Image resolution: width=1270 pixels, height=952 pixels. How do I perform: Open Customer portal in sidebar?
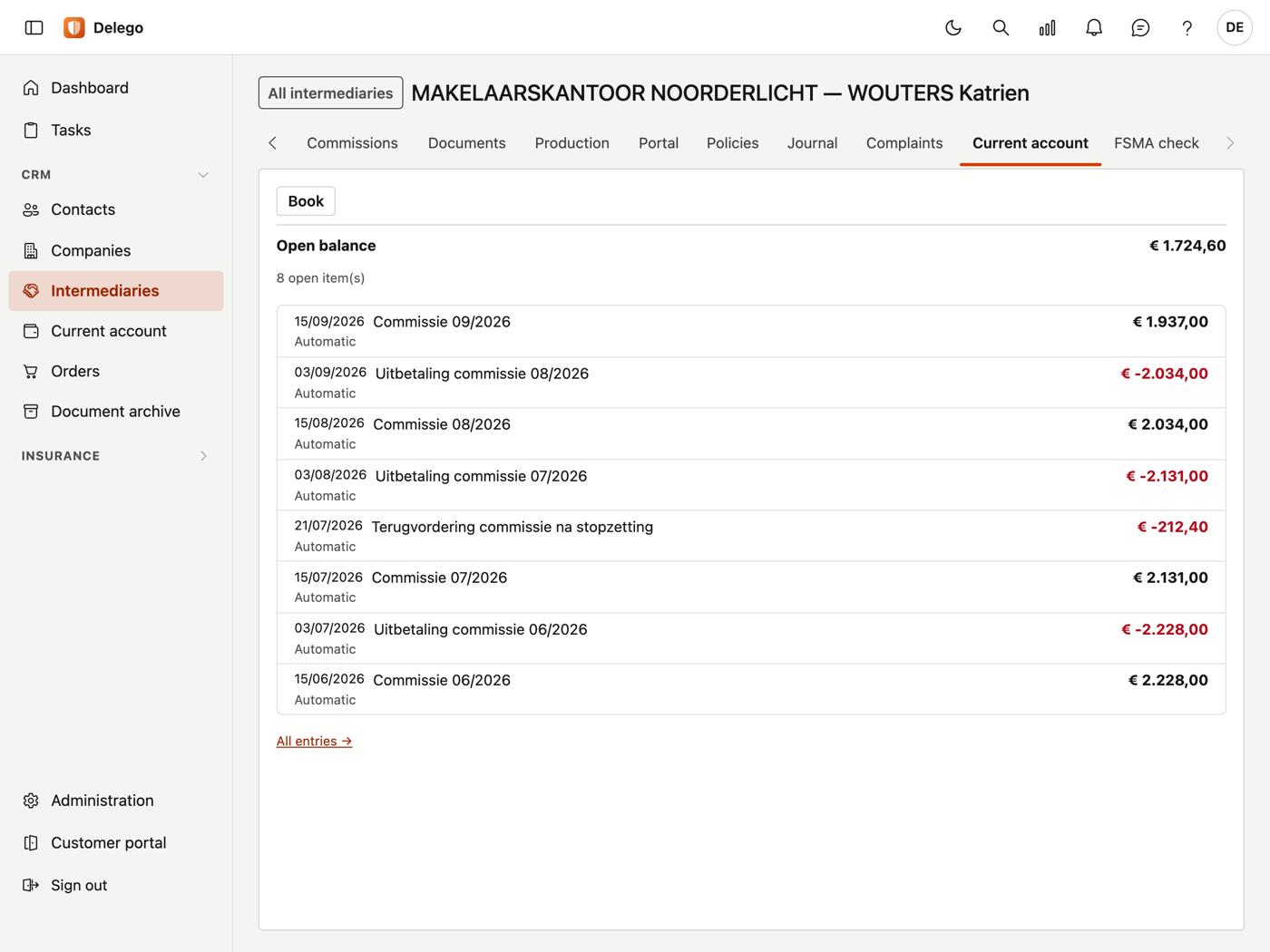click(x=116, y=843)
